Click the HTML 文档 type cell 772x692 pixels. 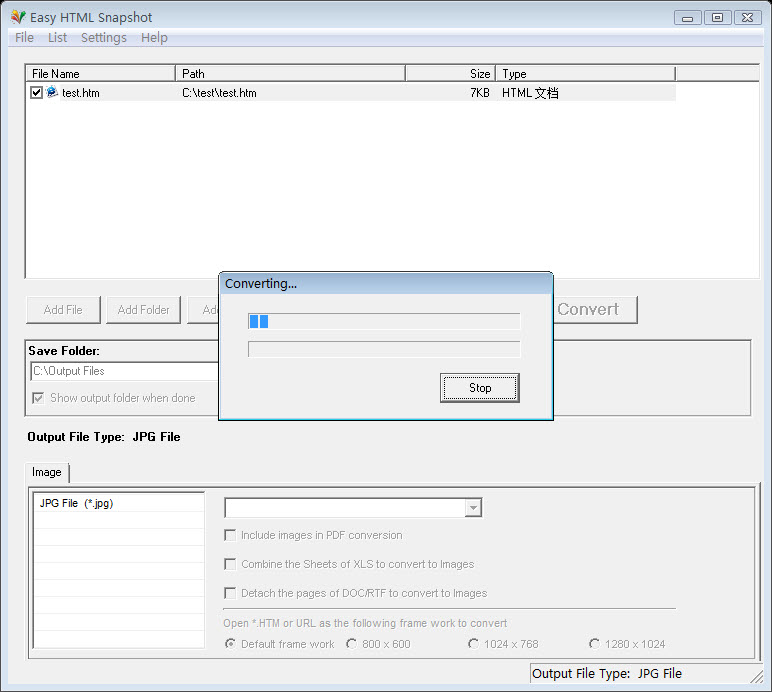click(x=530, y=93)
